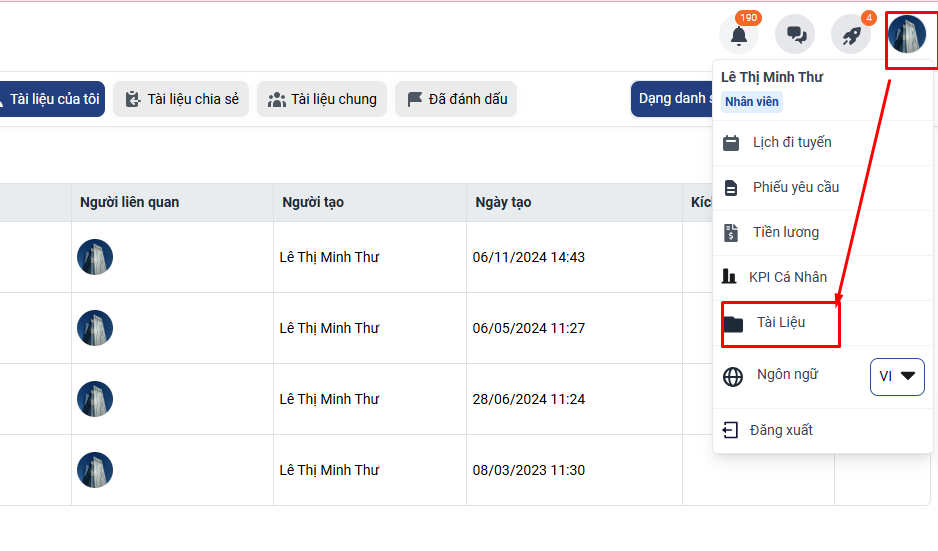
Task: Click Đăng xuất to log out
Action: 780,430
